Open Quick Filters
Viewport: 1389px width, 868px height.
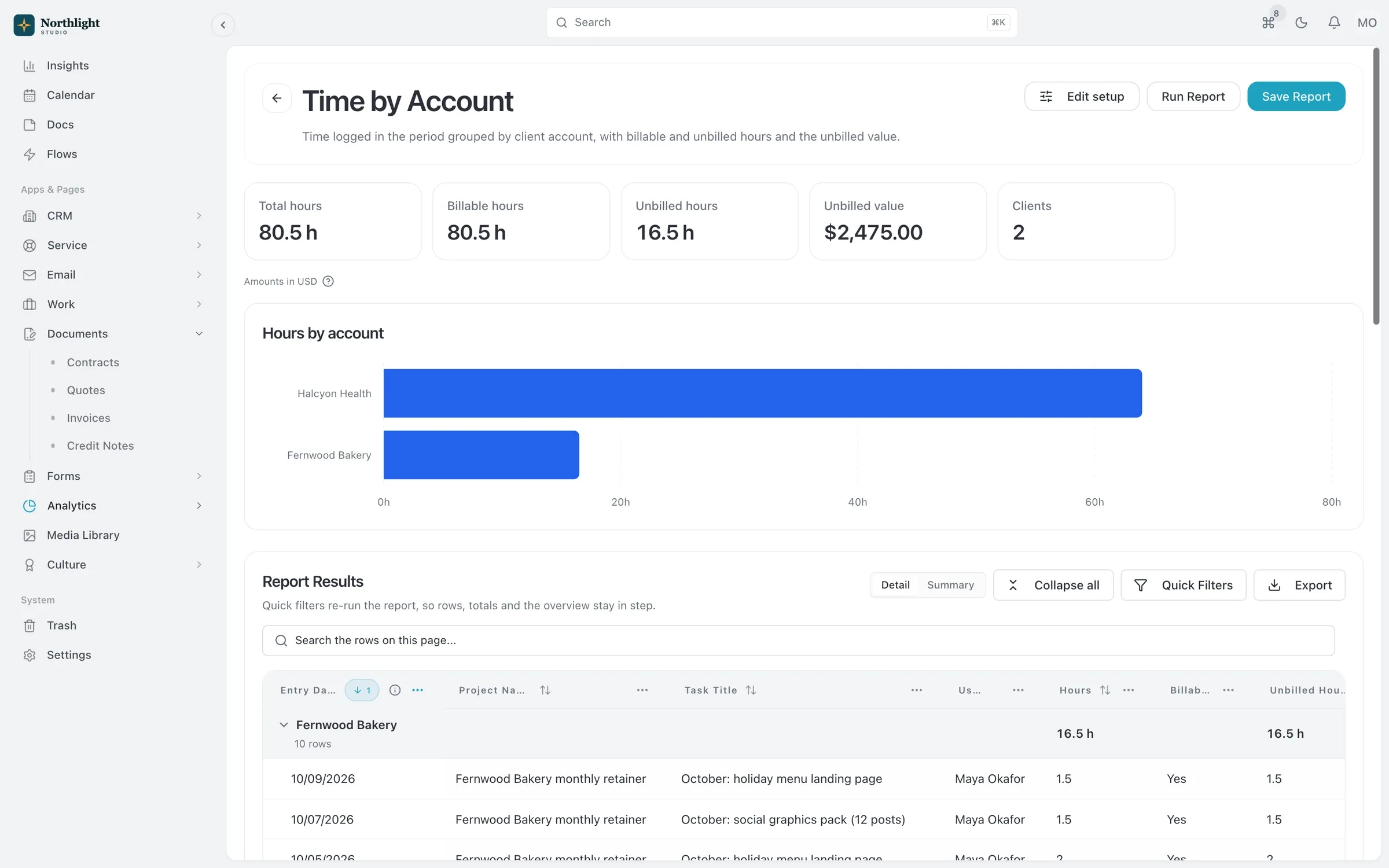click(x=1183, y=585)
